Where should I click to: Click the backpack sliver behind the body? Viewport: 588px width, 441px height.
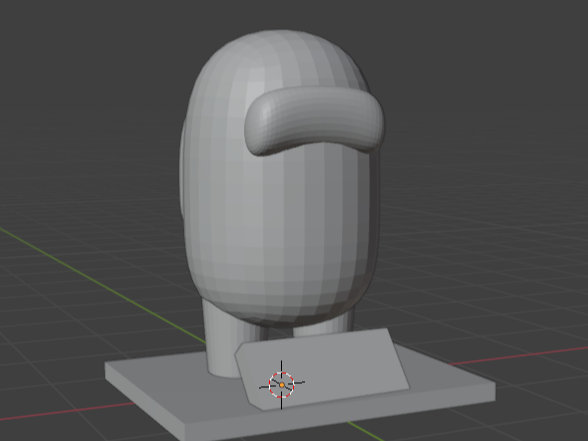(x=182, y=169)
